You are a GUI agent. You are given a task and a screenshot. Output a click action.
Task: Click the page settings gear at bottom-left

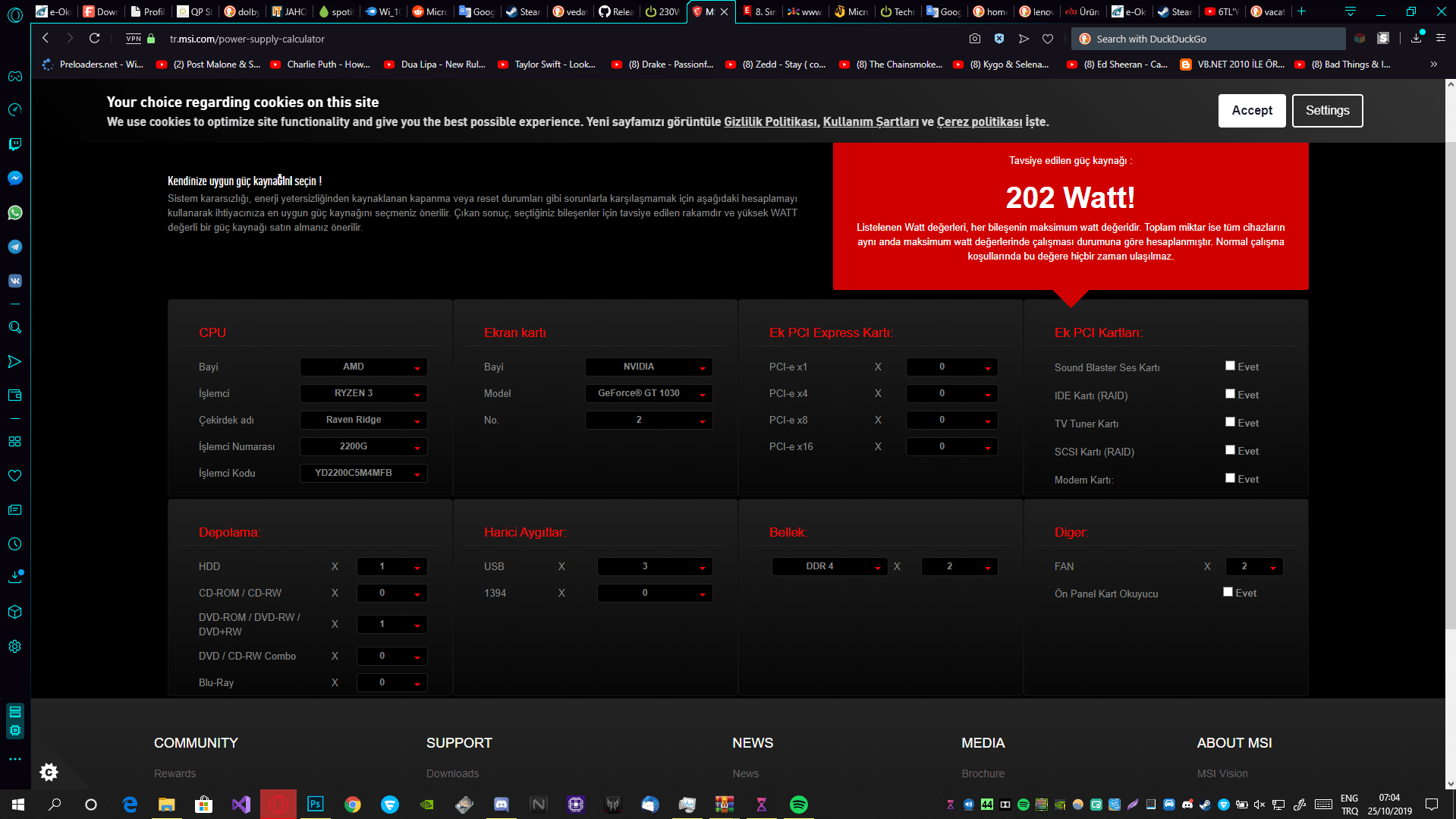point(49,772)
